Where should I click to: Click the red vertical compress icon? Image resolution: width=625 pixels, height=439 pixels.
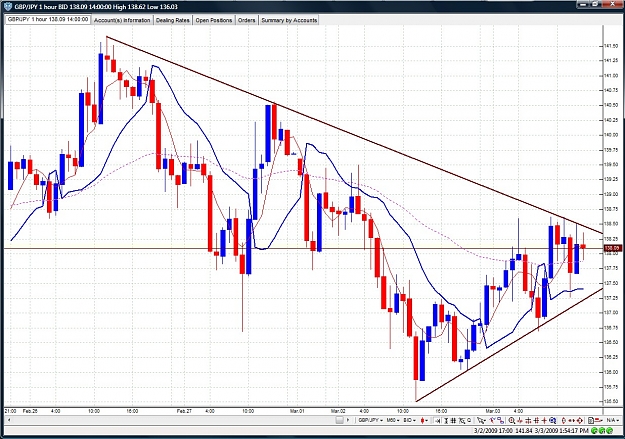coord(520,420)
